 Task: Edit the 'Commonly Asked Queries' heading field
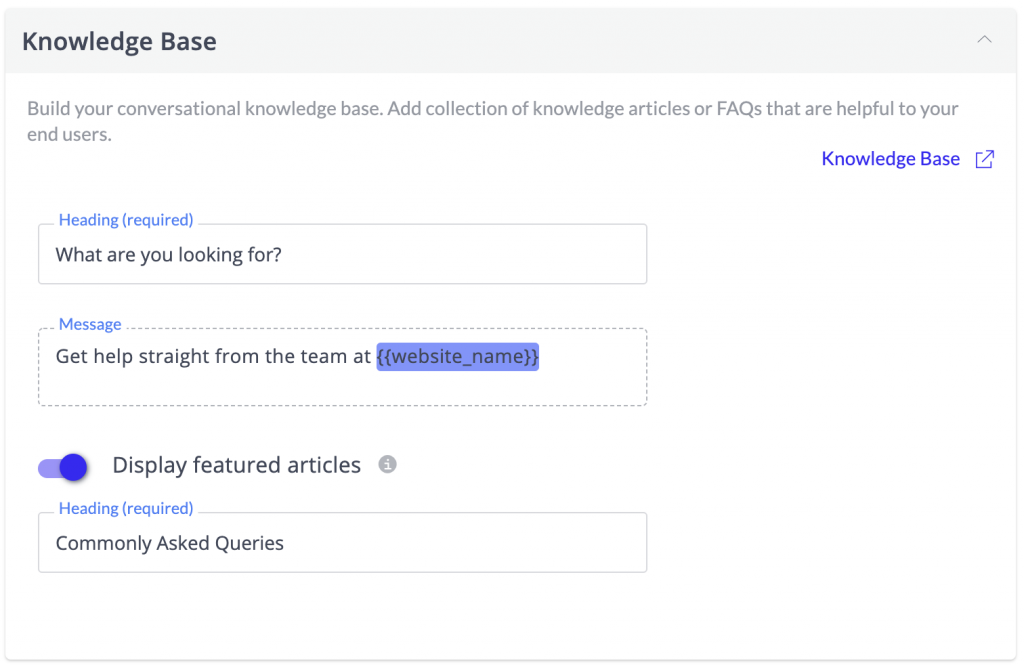[x=342, y=542]
